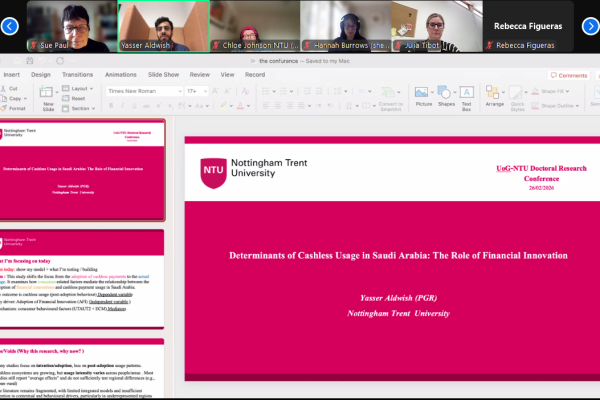The width and height of the screenshot is (600, 400).
Task: Insert a Text Box
Action: [x=466, y=98]
